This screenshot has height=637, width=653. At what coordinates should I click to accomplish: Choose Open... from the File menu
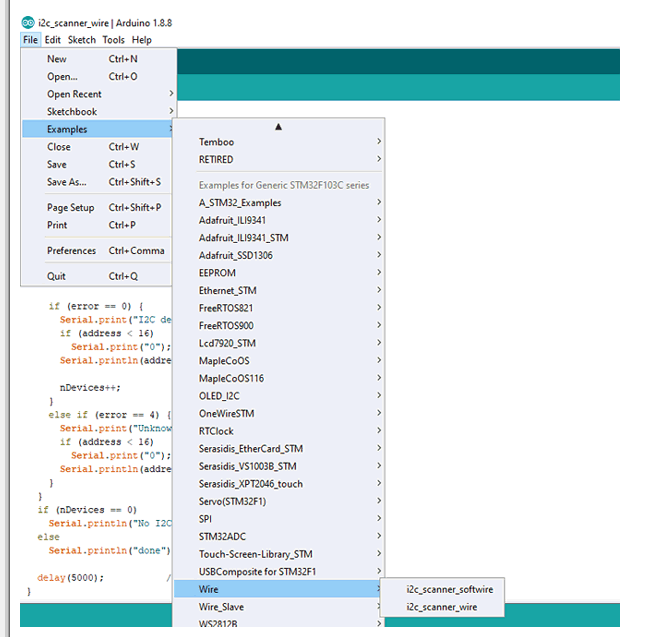point(97,77)
